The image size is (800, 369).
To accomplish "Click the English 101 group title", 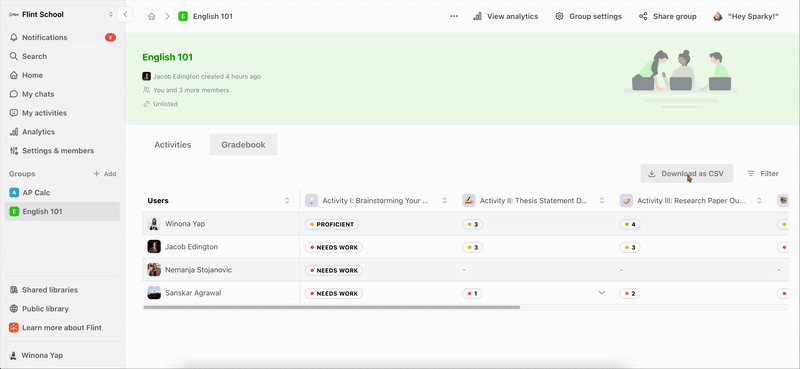I will pos(168,57).
